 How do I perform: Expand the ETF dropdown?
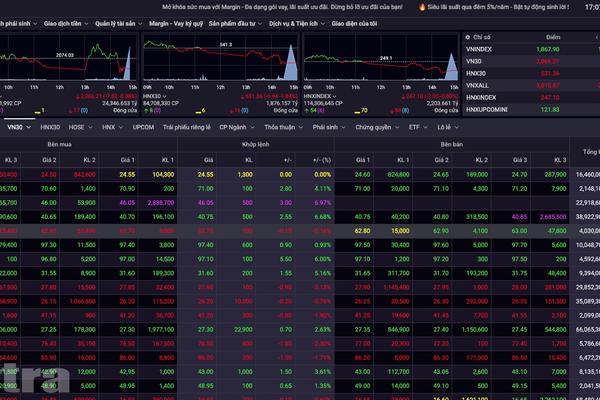[x=417, y=128]
